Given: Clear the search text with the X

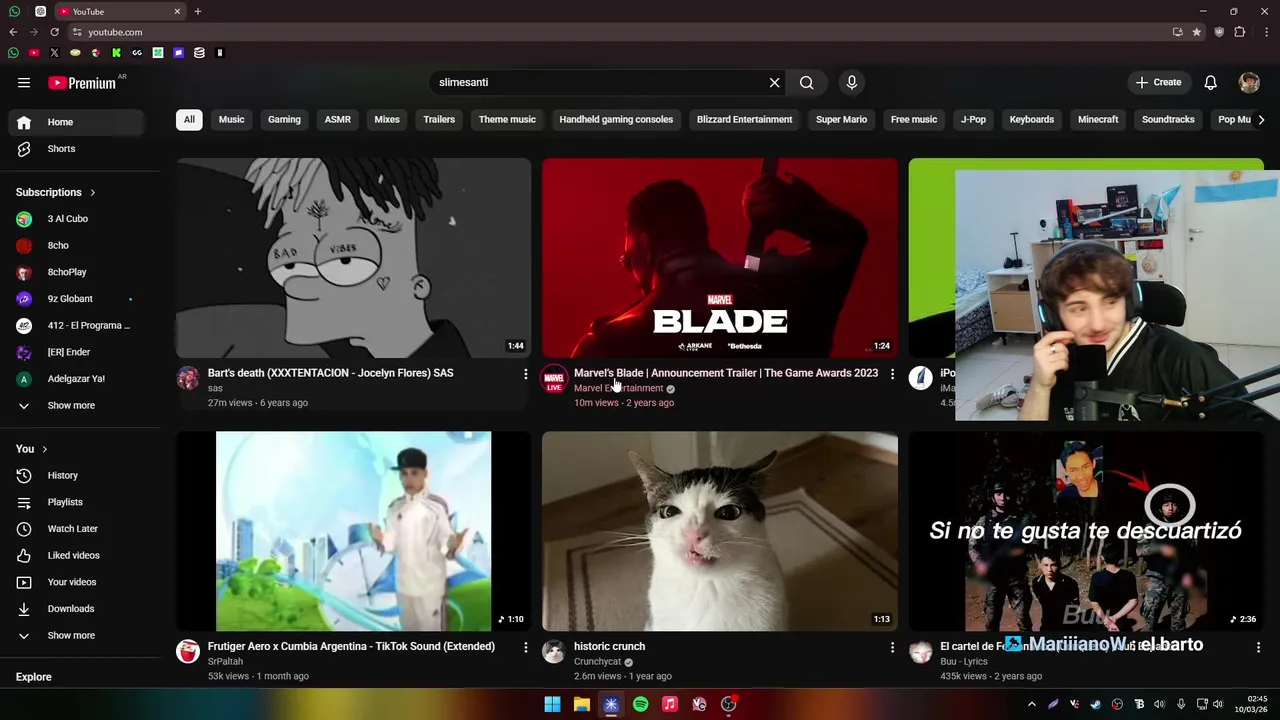Looking at the screenshot, I should 774,83.
